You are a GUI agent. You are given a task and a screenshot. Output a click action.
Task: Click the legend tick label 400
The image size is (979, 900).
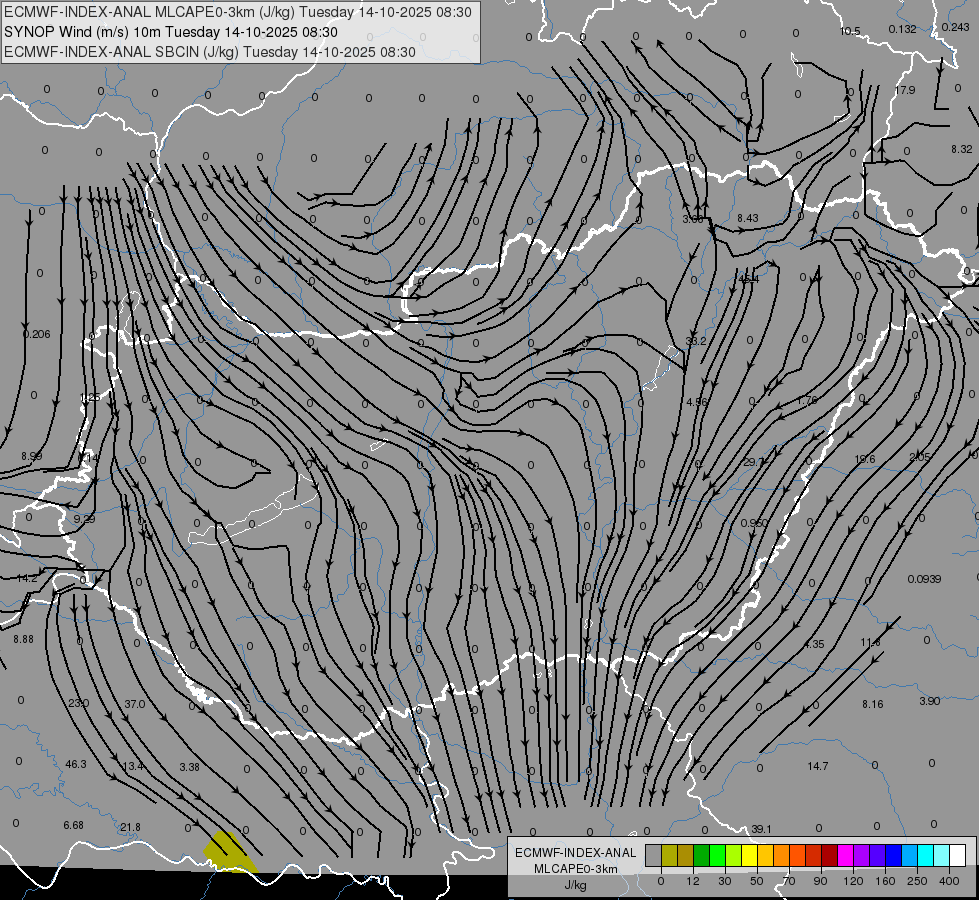(x=949, y=881)
